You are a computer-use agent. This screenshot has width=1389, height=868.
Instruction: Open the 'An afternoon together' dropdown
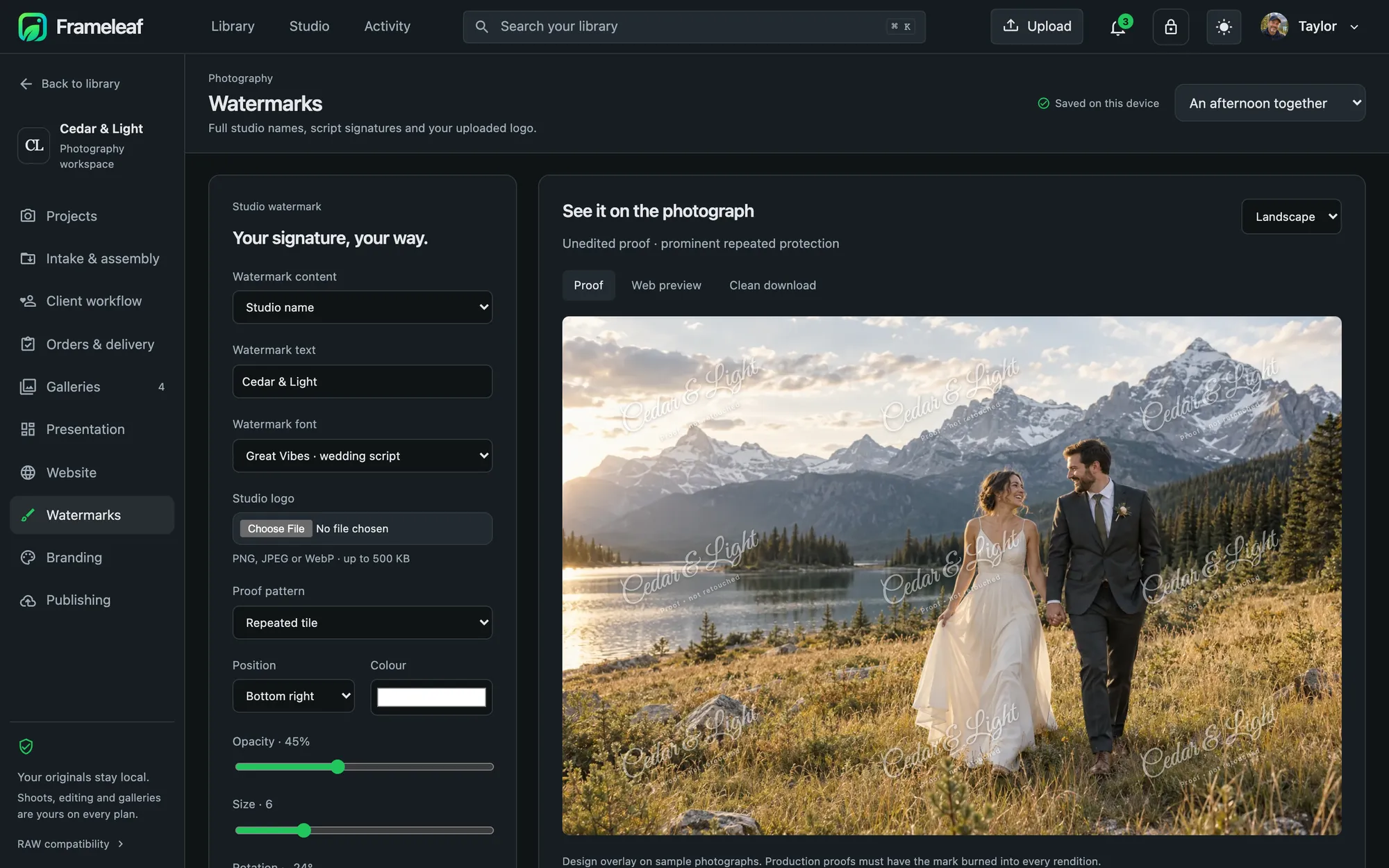pyautogui.click(x=1270, y=103)
